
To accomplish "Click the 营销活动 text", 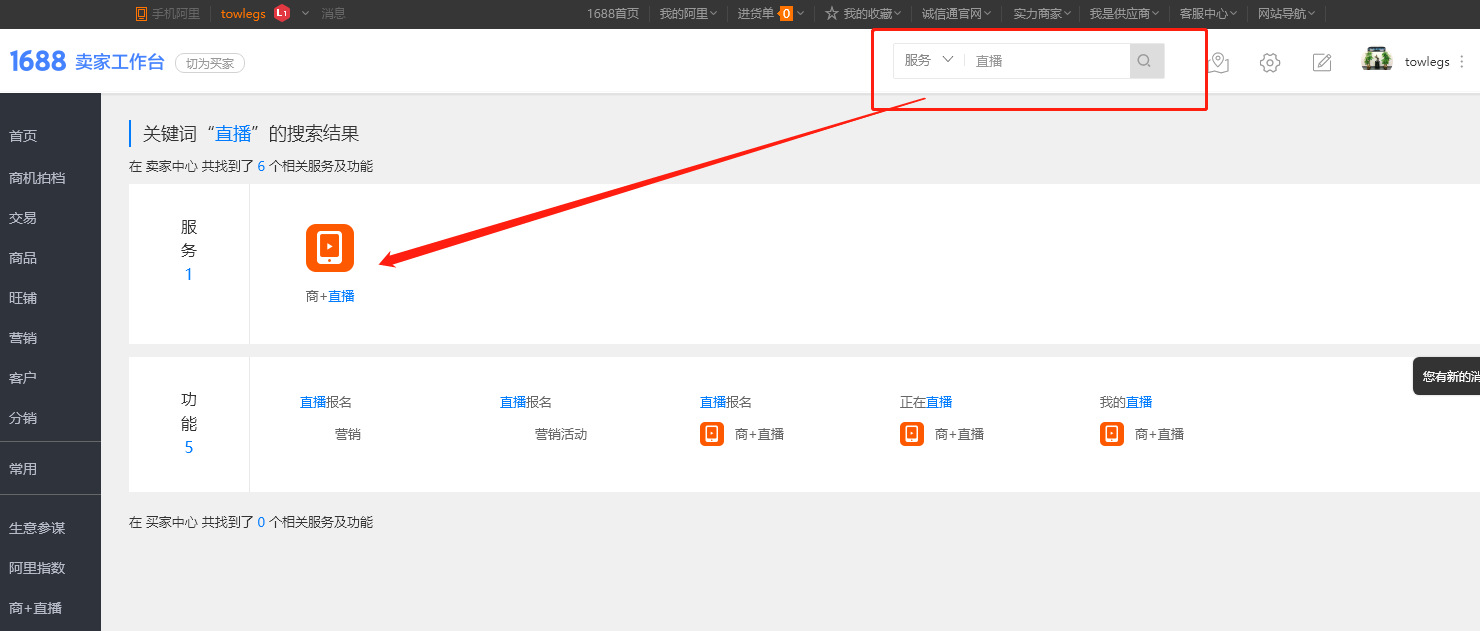I will pyautogui.click(x=561, y=434).
